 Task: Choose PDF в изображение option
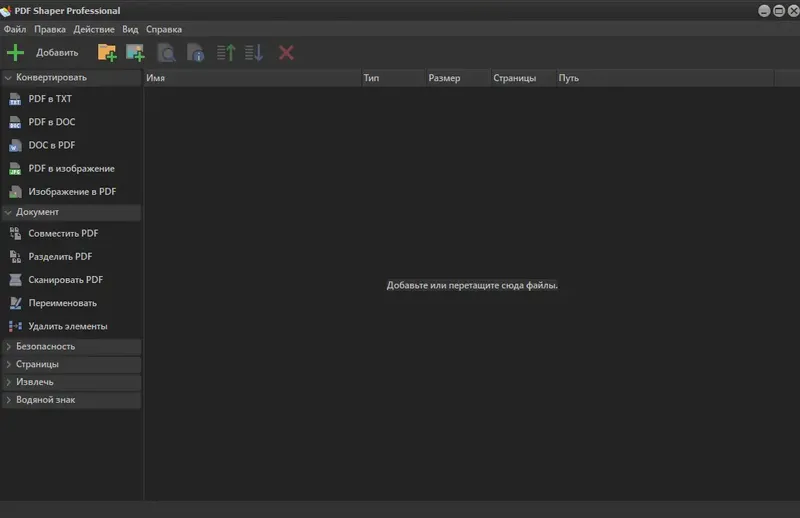click(71, 169)
